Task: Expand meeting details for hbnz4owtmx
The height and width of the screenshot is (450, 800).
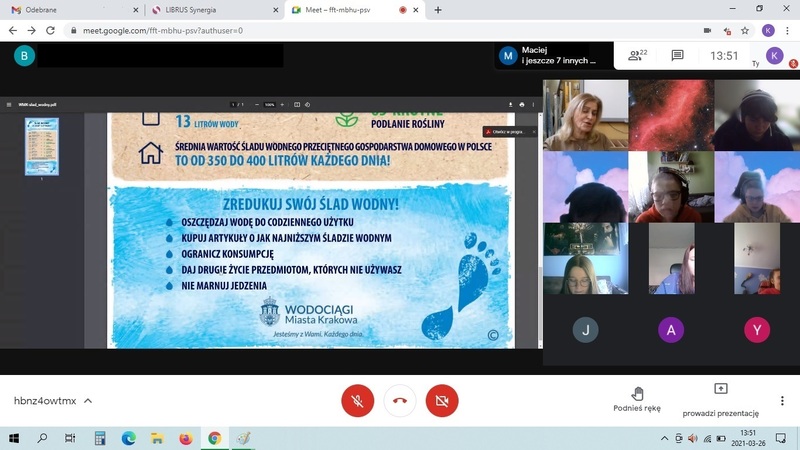Action: coord(88,401)
